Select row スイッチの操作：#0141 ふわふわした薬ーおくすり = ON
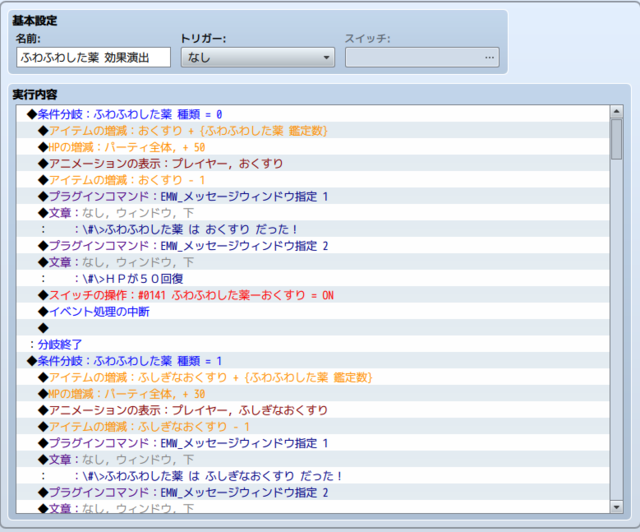Image resolution: width=640 pixels, height=532 pixels. (313, 295)
